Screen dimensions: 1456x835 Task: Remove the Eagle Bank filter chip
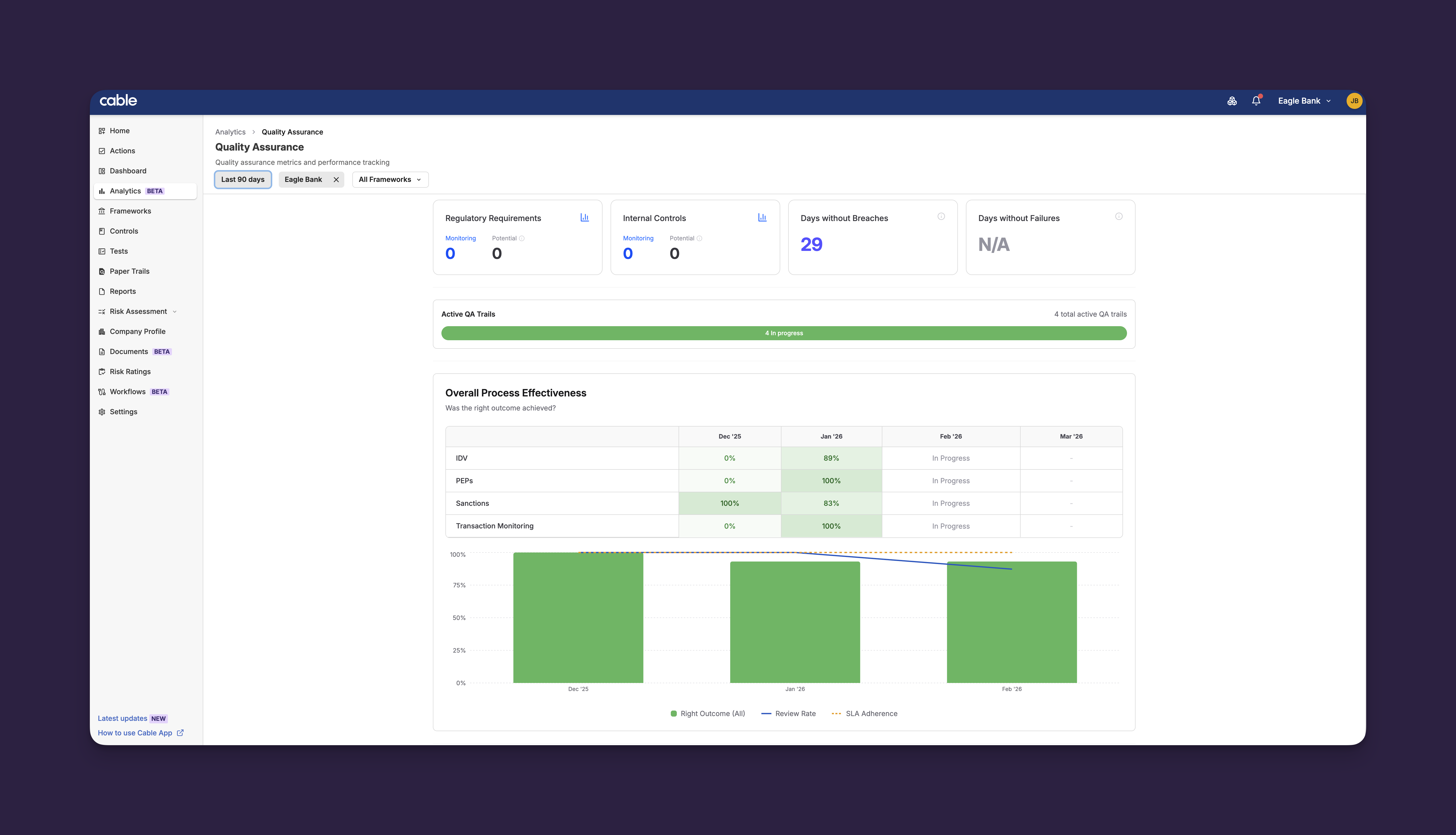(x=336, y=179)
